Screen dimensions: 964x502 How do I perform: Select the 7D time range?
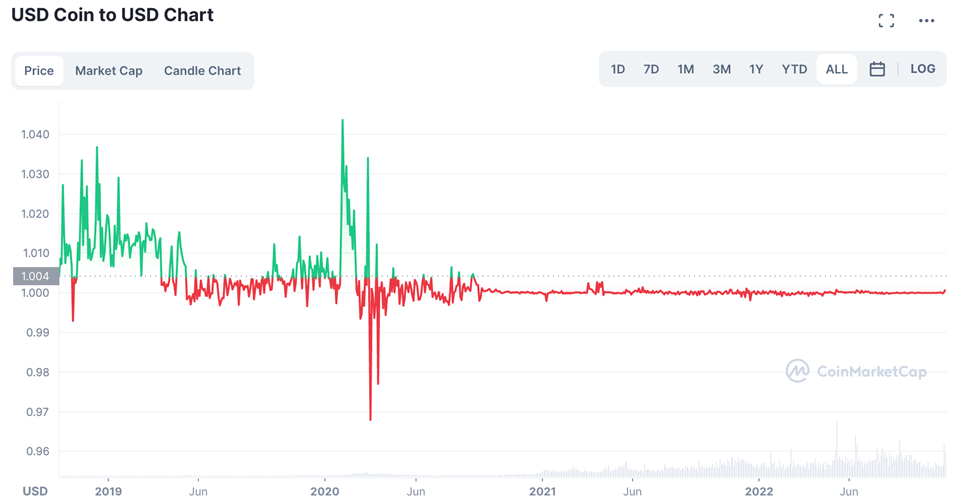651,69
